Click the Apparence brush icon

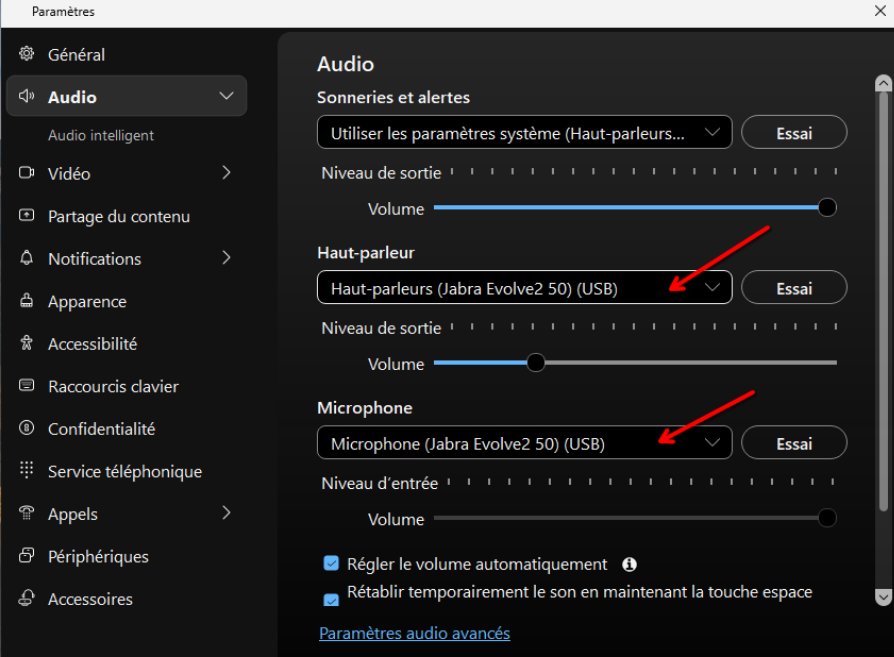26,300
